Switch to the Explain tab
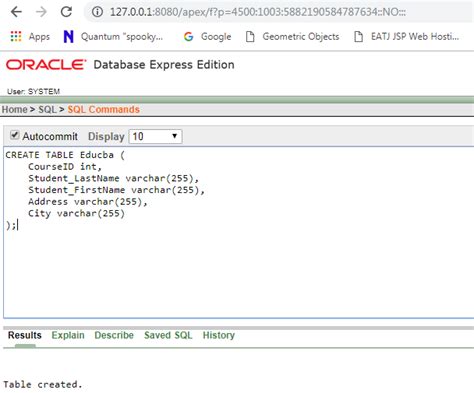The image size is (474, 393). (68, 335)
